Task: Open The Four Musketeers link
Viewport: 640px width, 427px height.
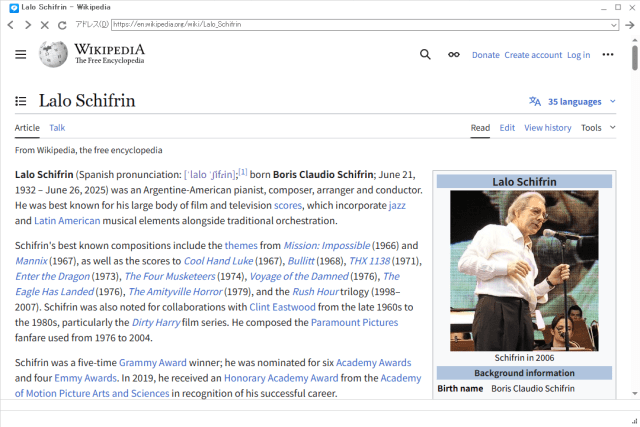Action: coord(170,277)
